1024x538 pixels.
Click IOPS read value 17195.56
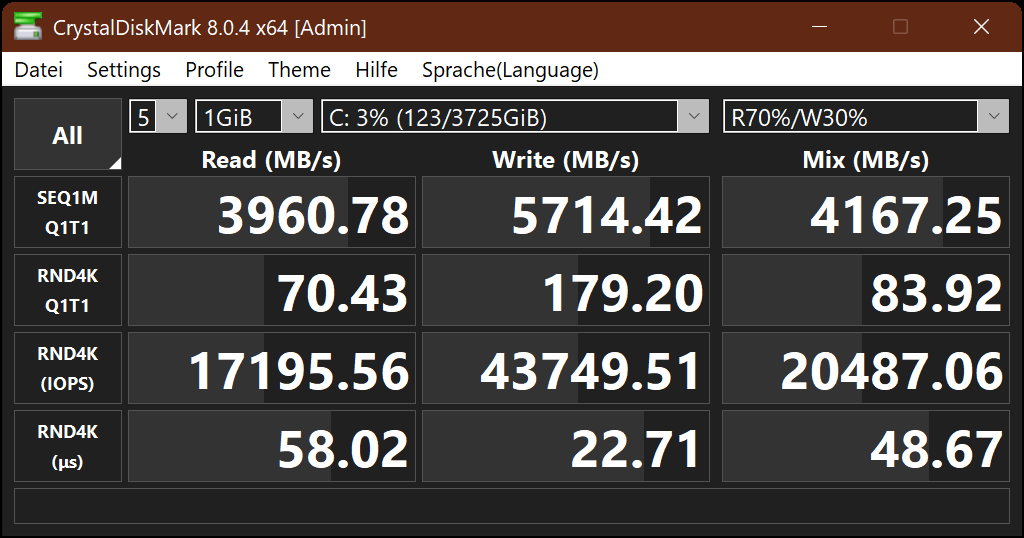(272, 368)
